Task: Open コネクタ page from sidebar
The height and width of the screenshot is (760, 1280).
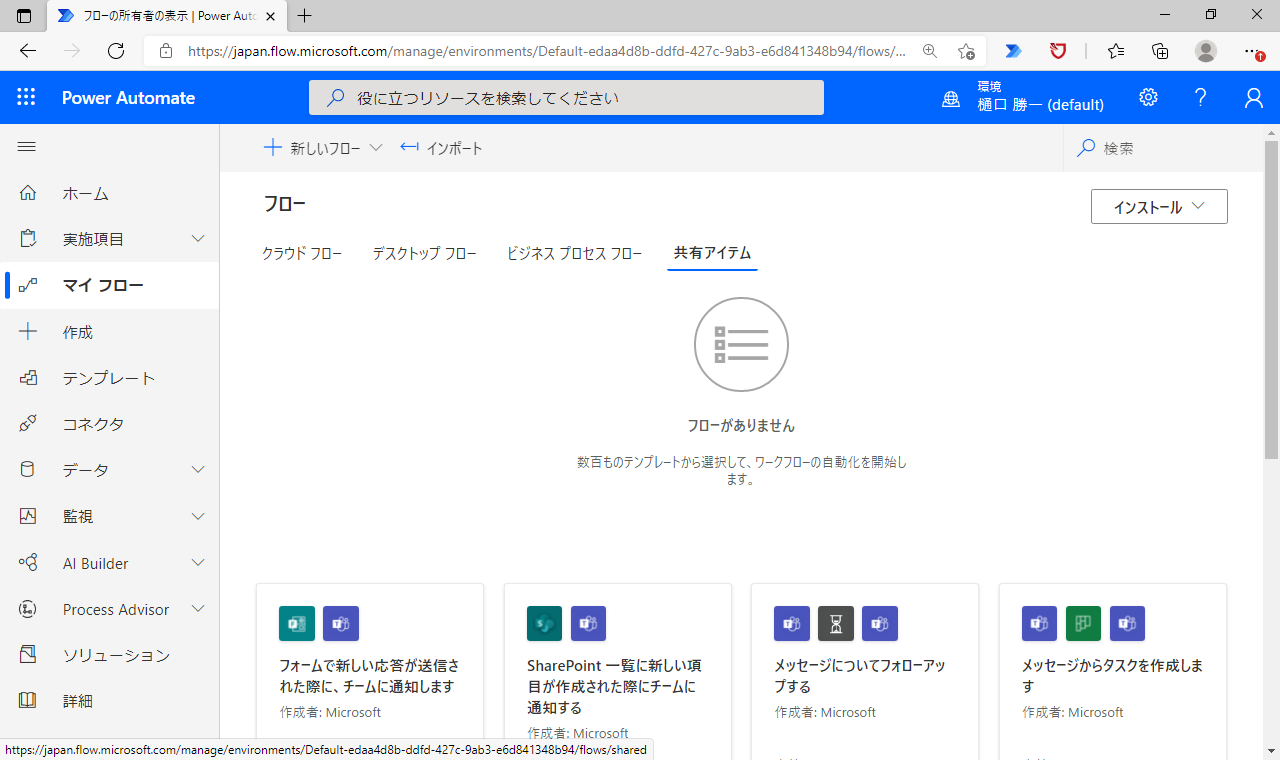Action: pyautogui.click(x=93, y=424)
